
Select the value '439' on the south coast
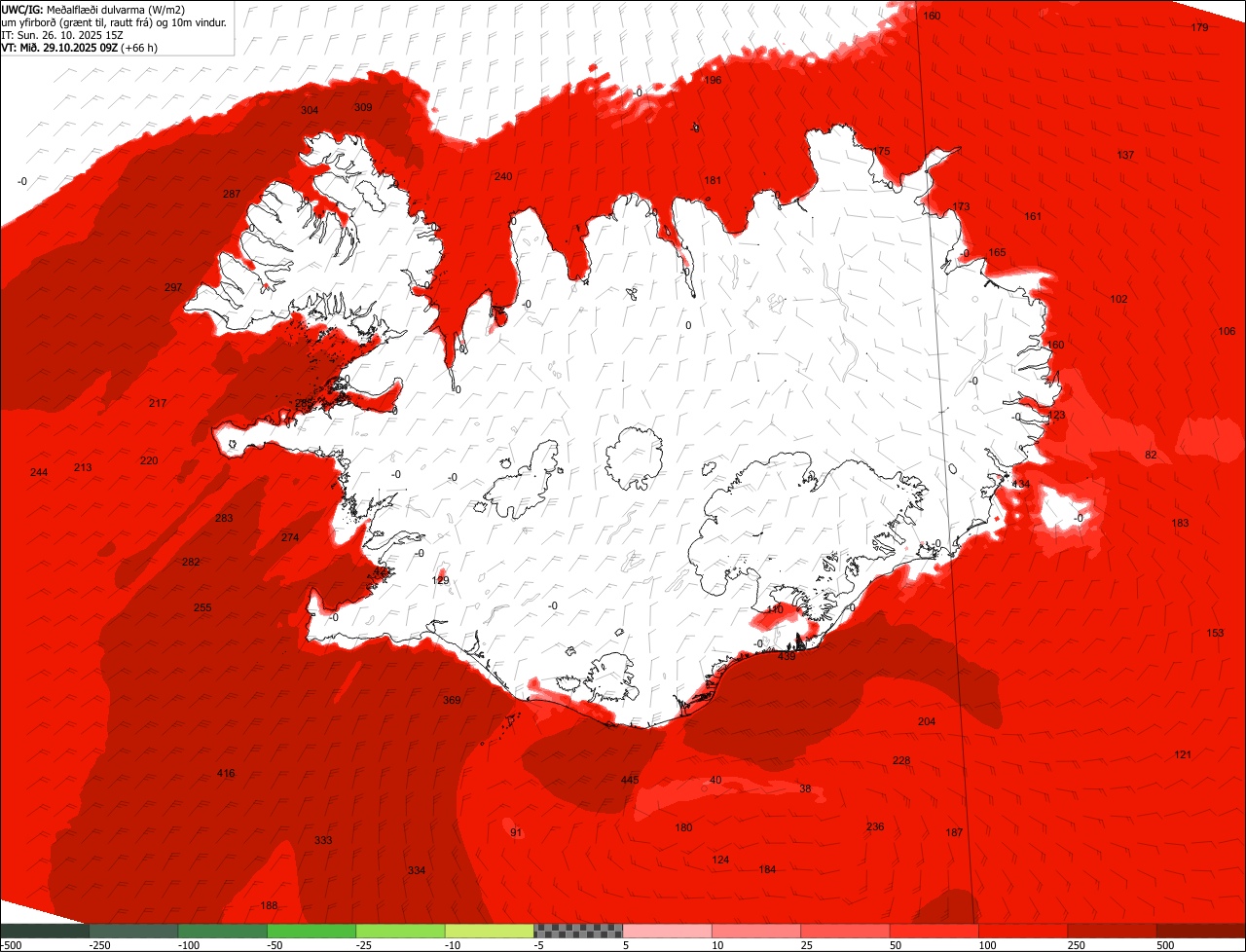[787, 656]
